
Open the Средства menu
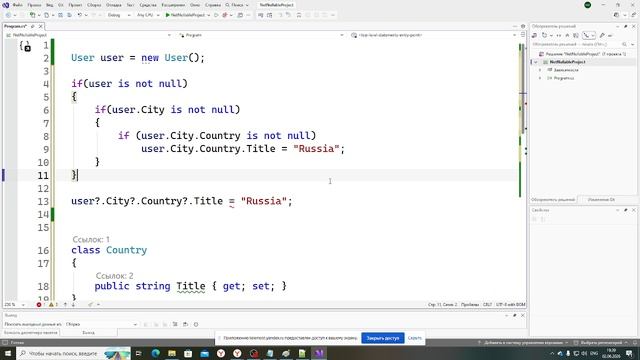pyautogui.click(x=148, y=5)
